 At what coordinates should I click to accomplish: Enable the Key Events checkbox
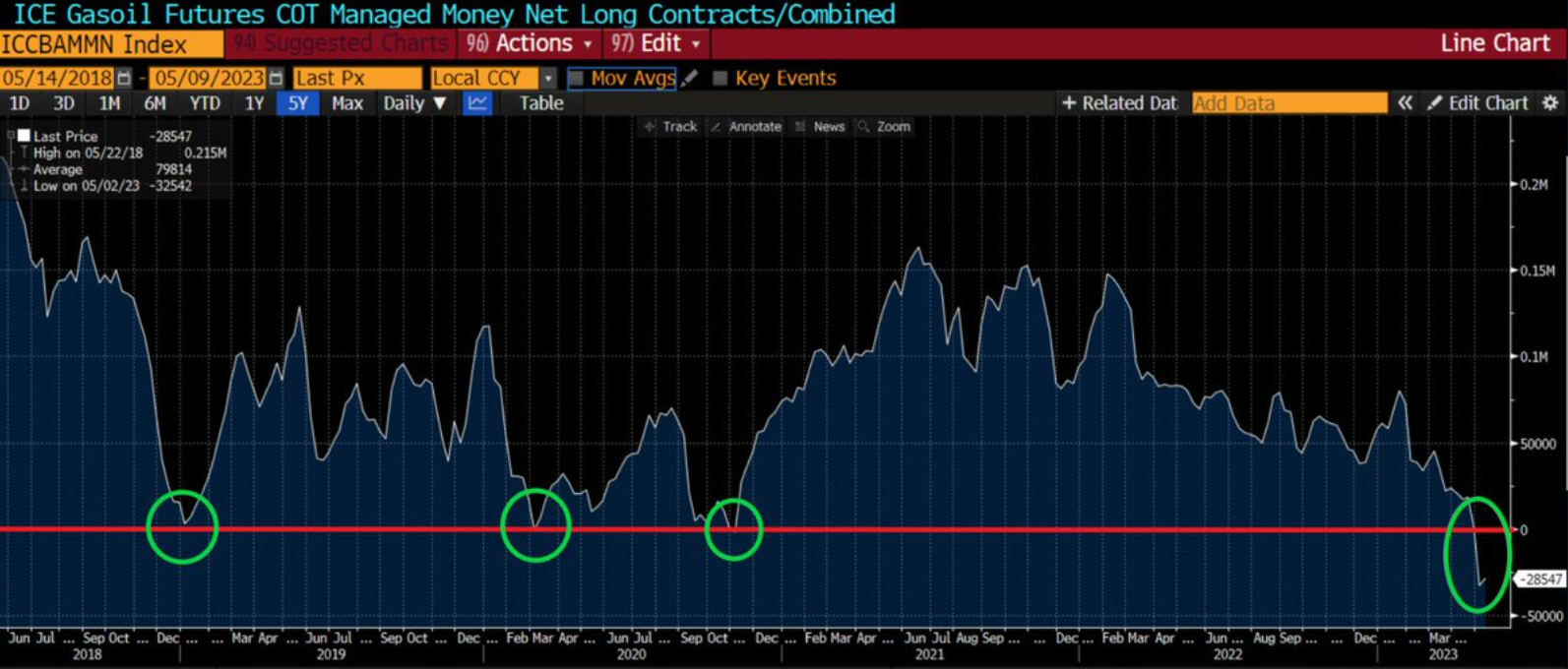(721, 79)
